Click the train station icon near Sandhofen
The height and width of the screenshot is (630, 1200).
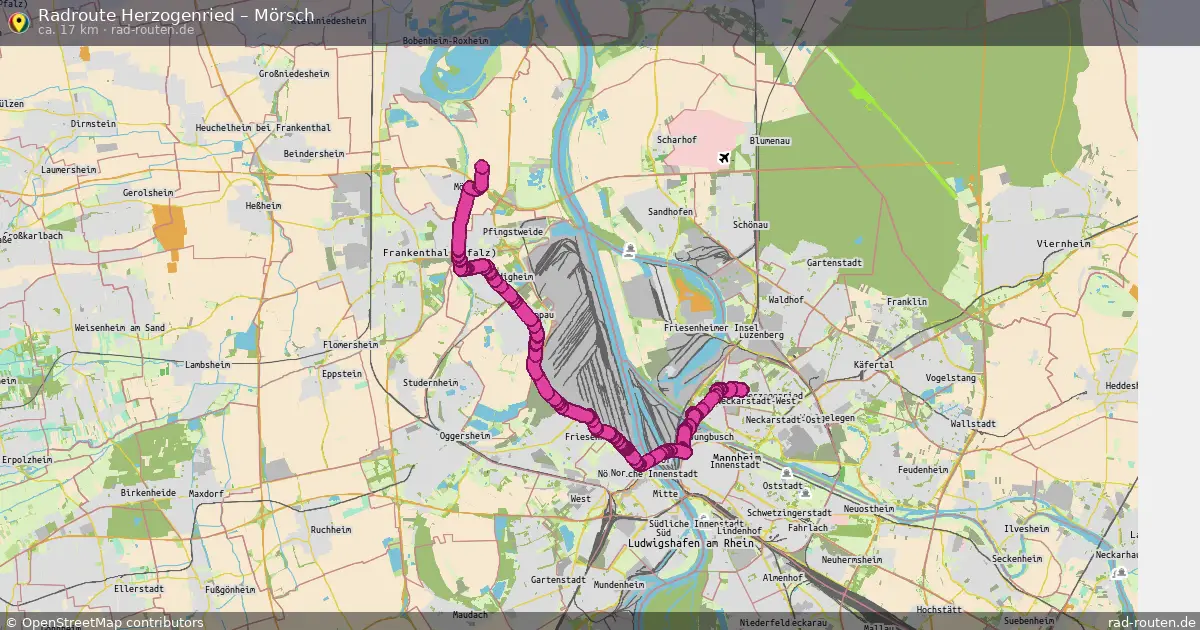(x=629, y=249)
